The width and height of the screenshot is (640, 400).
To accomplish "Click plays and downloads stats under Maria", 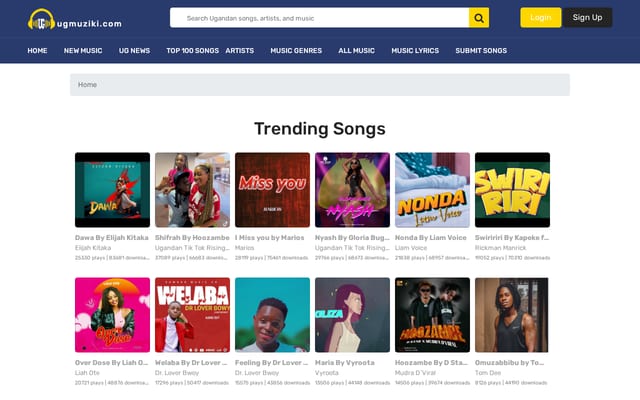I will pos(352,383).
